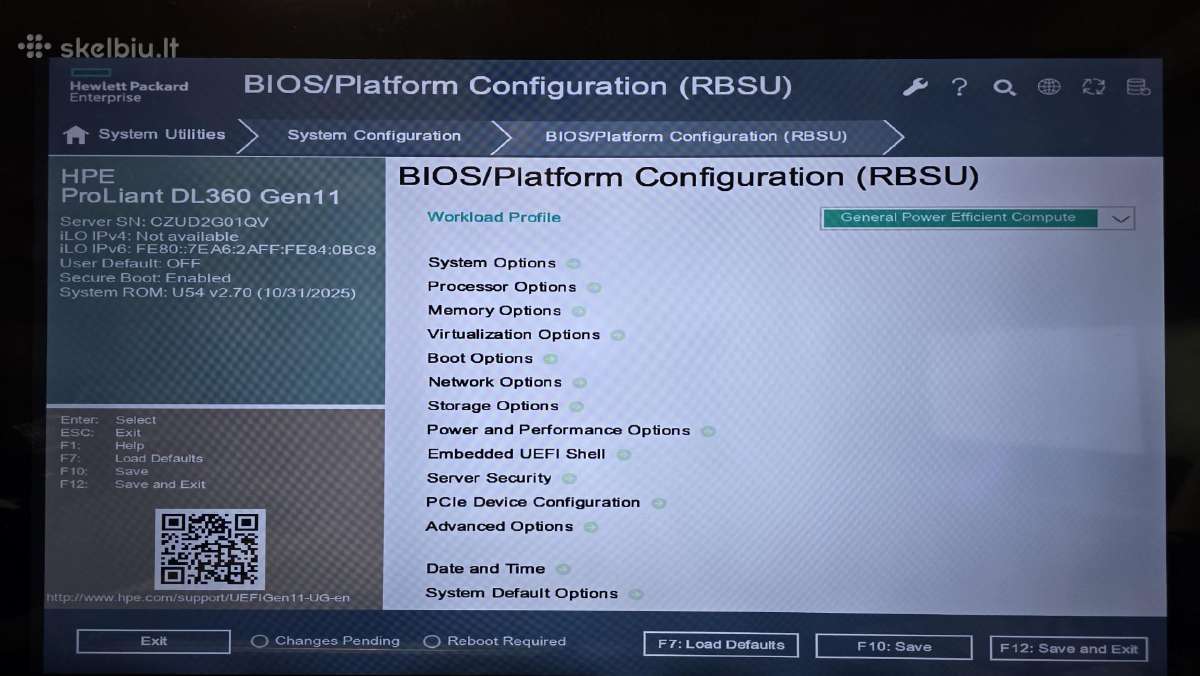Open System Options menu

click(x=492, y=263)
